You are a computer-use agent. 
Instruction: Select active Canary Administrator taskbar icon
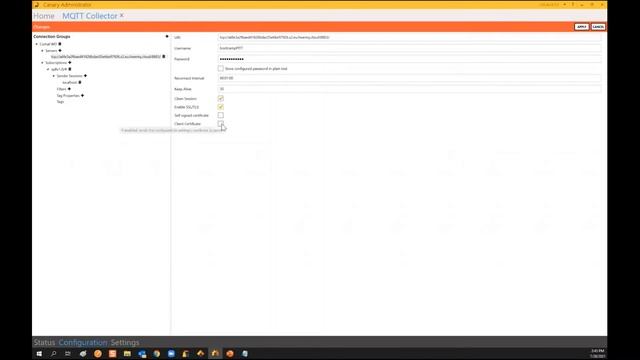[x=215, y=353]
